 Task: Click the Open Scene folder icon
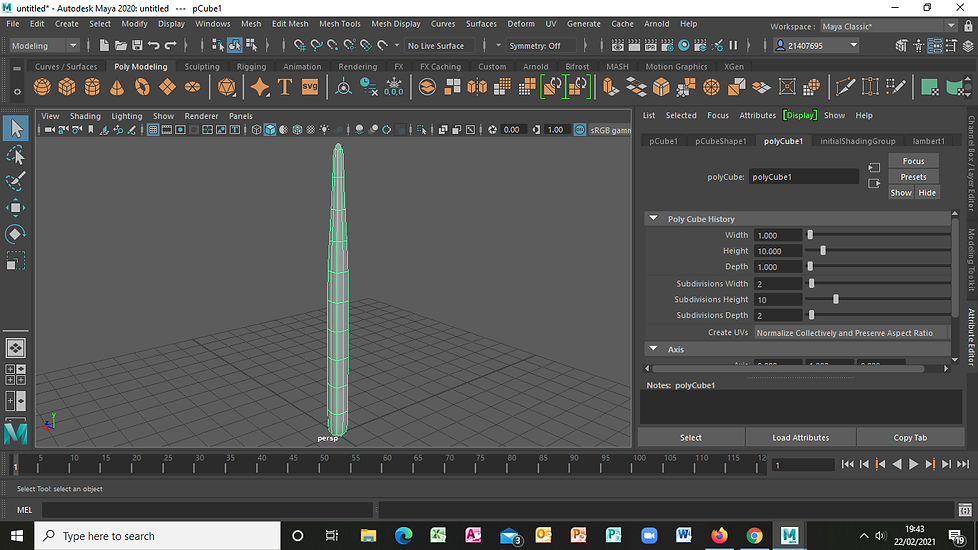121,46
